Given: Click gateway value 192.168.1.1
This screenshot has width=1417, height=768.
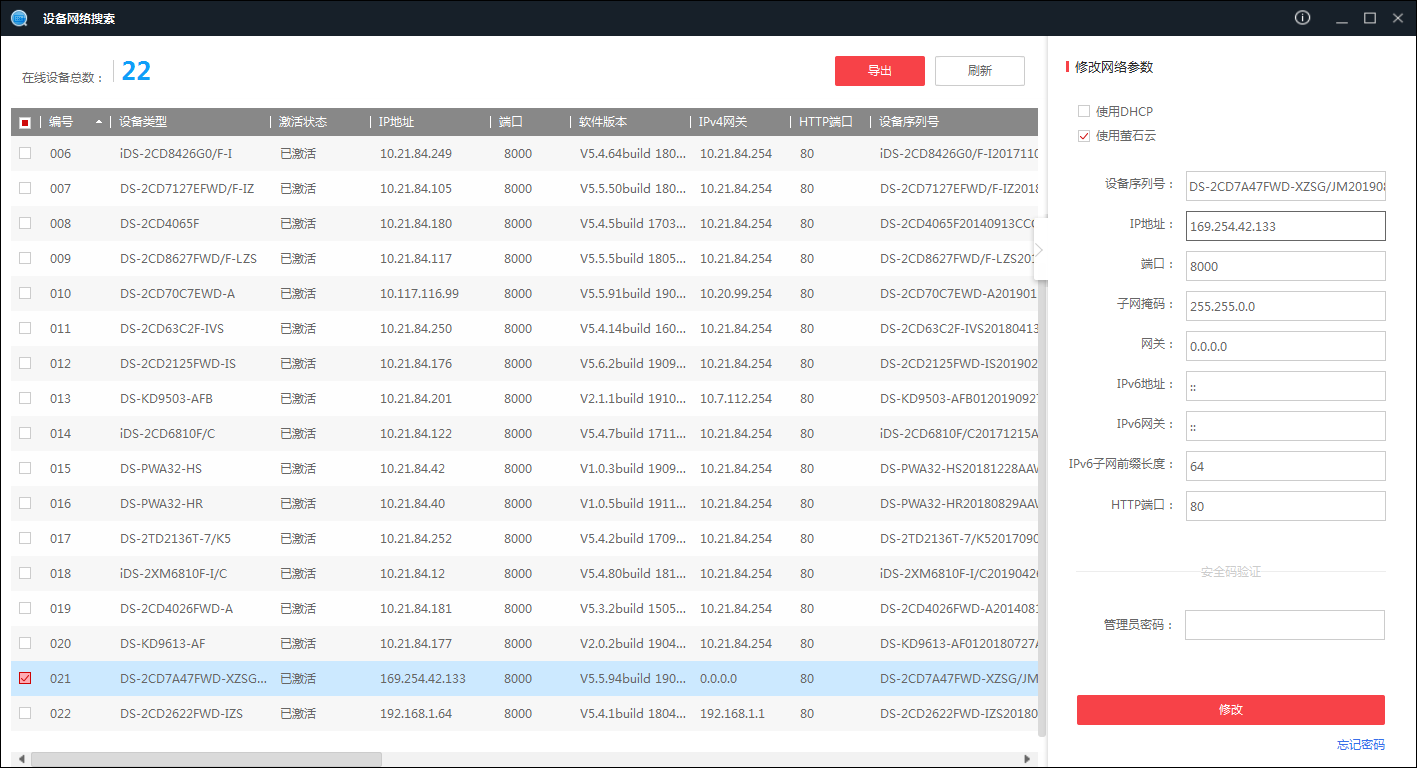Looking at the screenshot, I should 732,713.
